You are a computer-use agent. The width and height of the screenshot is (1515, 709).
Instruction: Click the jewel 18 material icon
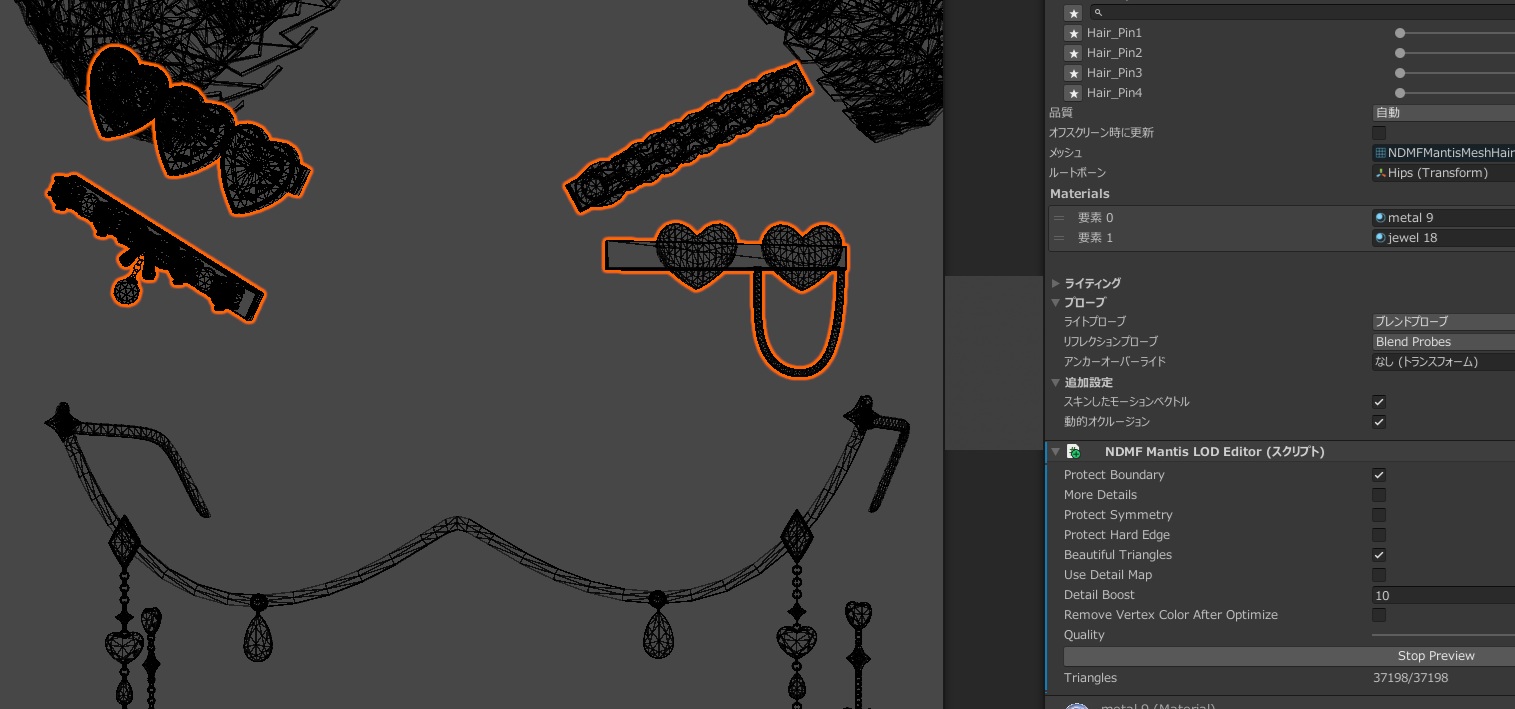click(1380, 238)
